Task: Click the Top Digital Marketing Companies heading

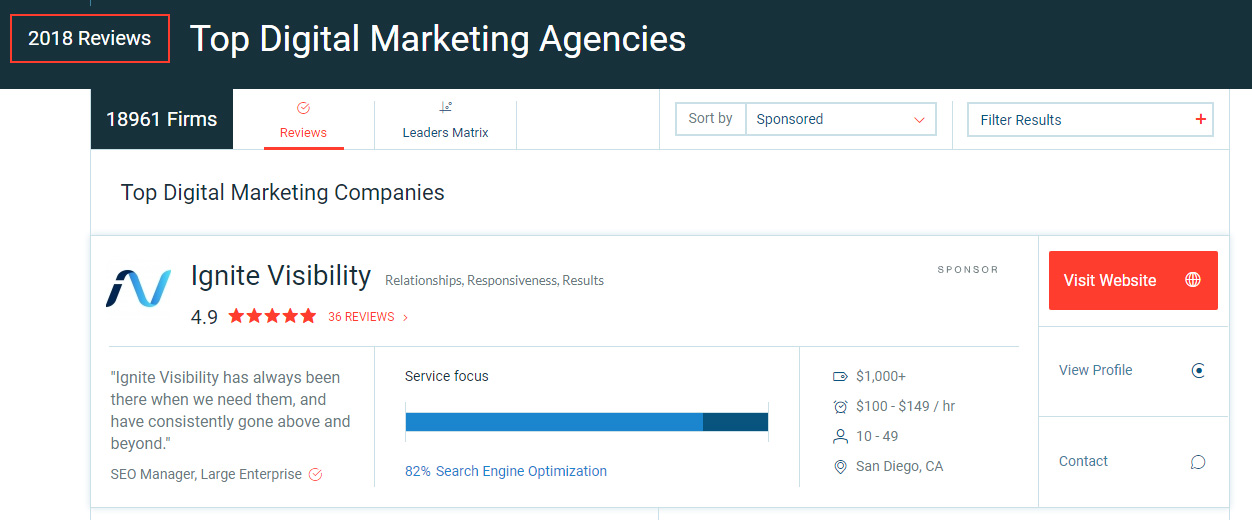Action: pyautogui.click(x=283, y=192)
